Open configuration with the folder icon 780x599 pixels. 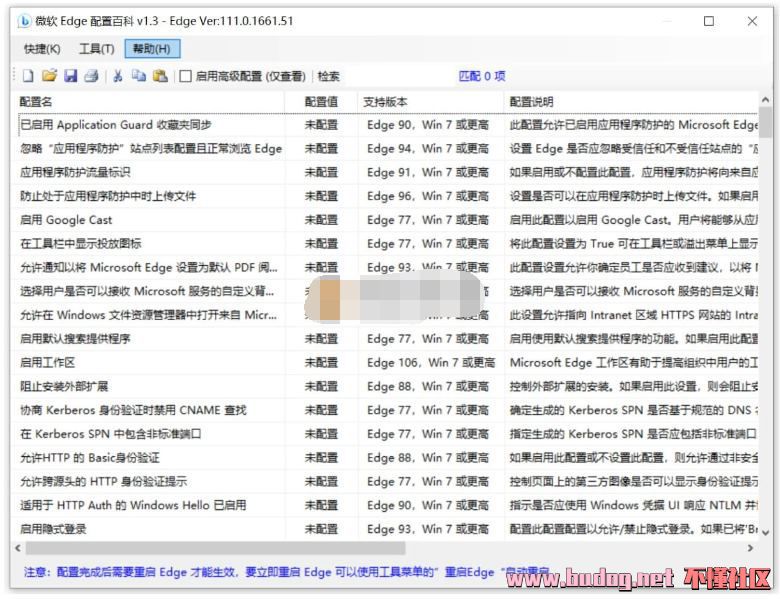coord(49,76)
